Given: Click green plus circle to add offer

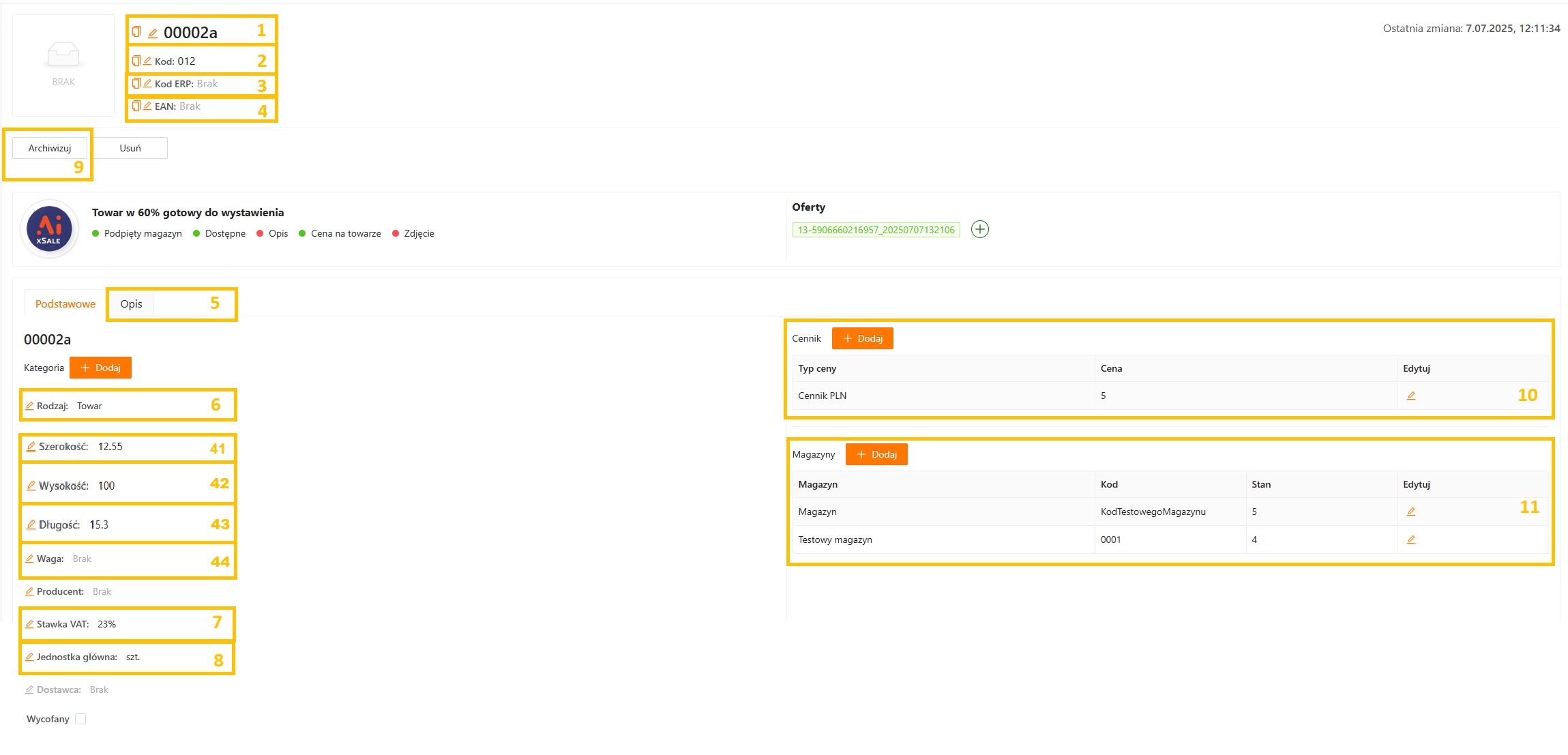Looking at the screenshot, I should [979, 229].
